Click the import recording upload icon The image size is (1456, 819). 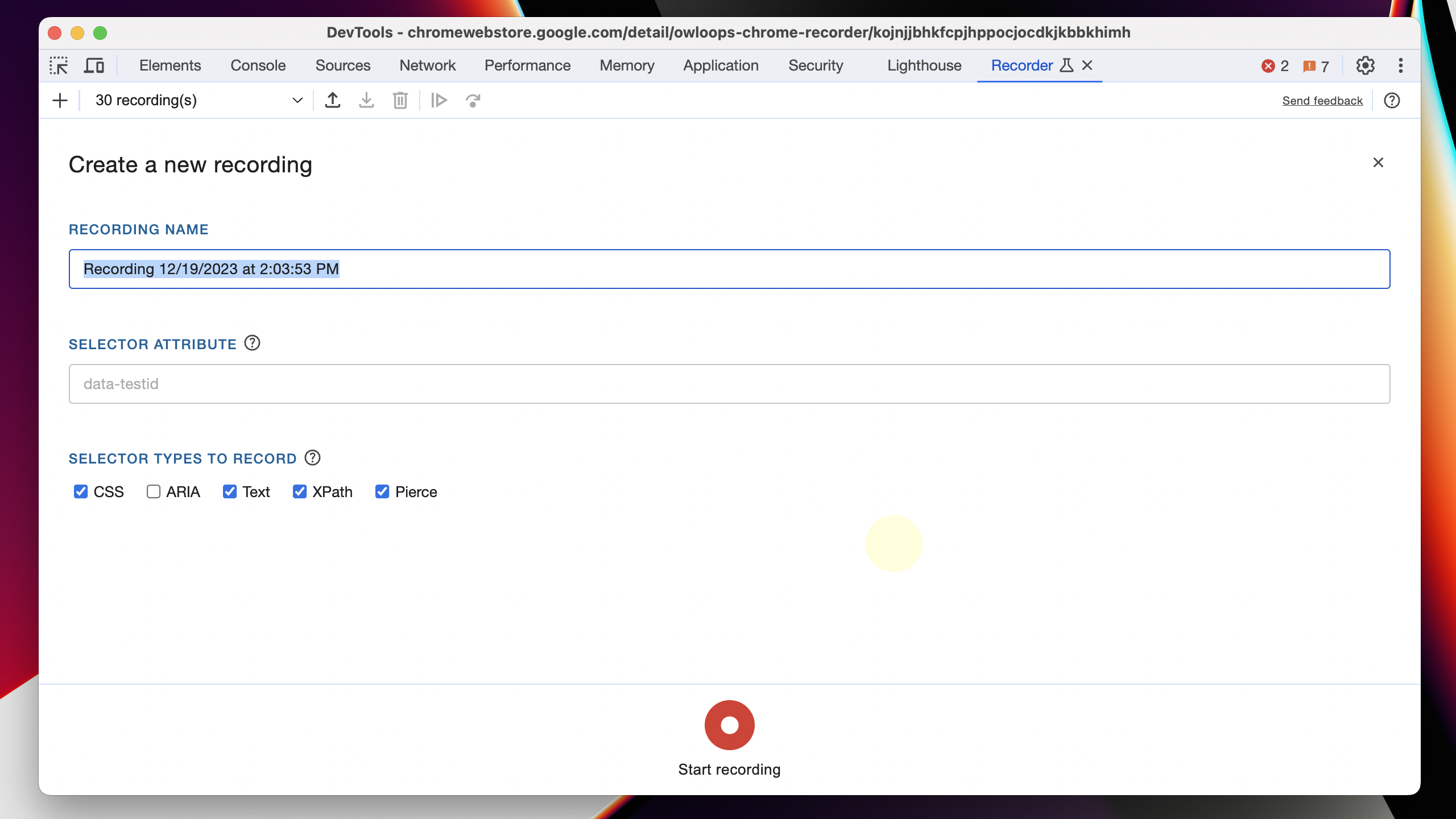[333, 100]
